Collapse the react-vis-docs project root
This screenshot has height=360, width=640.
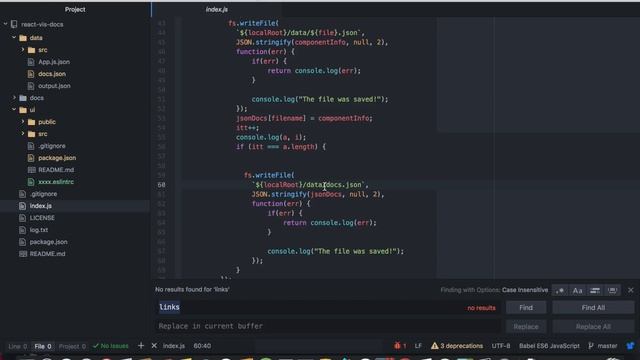tap(5, 24)
